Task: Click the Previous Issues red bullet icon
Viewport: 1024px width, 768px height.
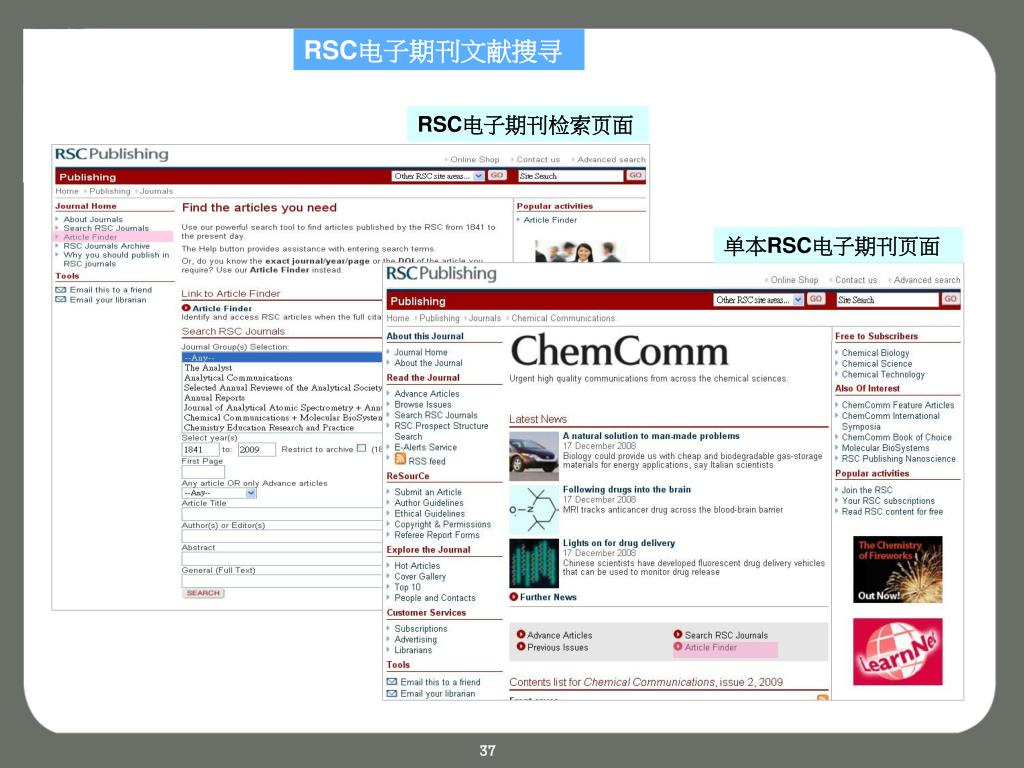Action: [521, 647]
